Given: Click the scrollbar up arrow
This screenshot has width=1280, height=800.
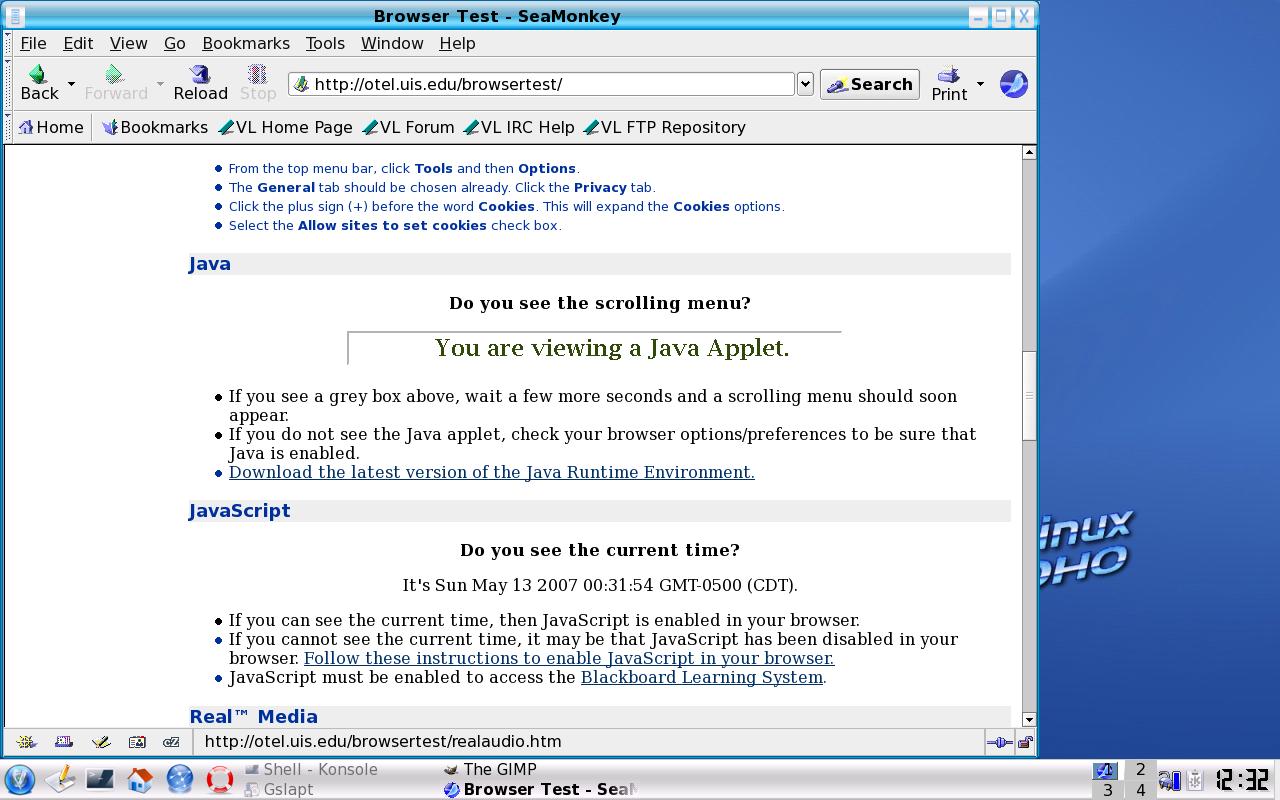Looking at the screenshot, I should pos(1029,152).
